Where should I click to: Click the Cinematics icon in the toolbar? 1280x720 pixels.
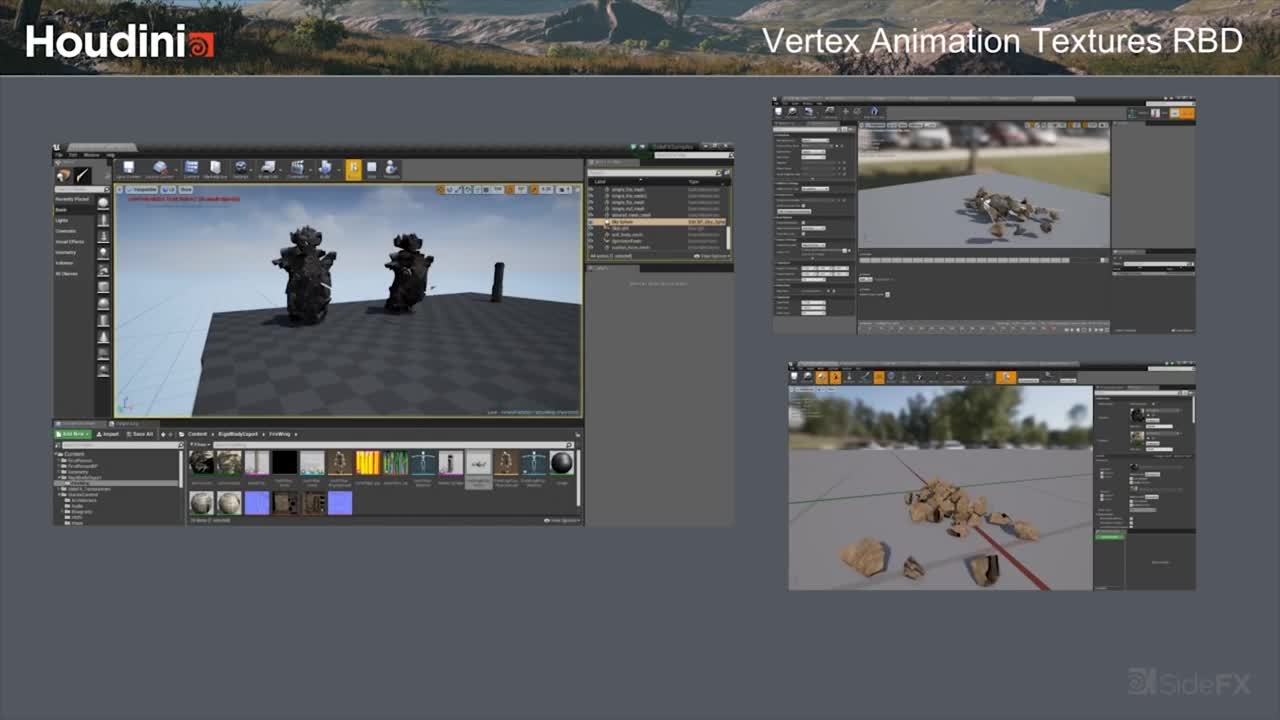pos(298,169)
